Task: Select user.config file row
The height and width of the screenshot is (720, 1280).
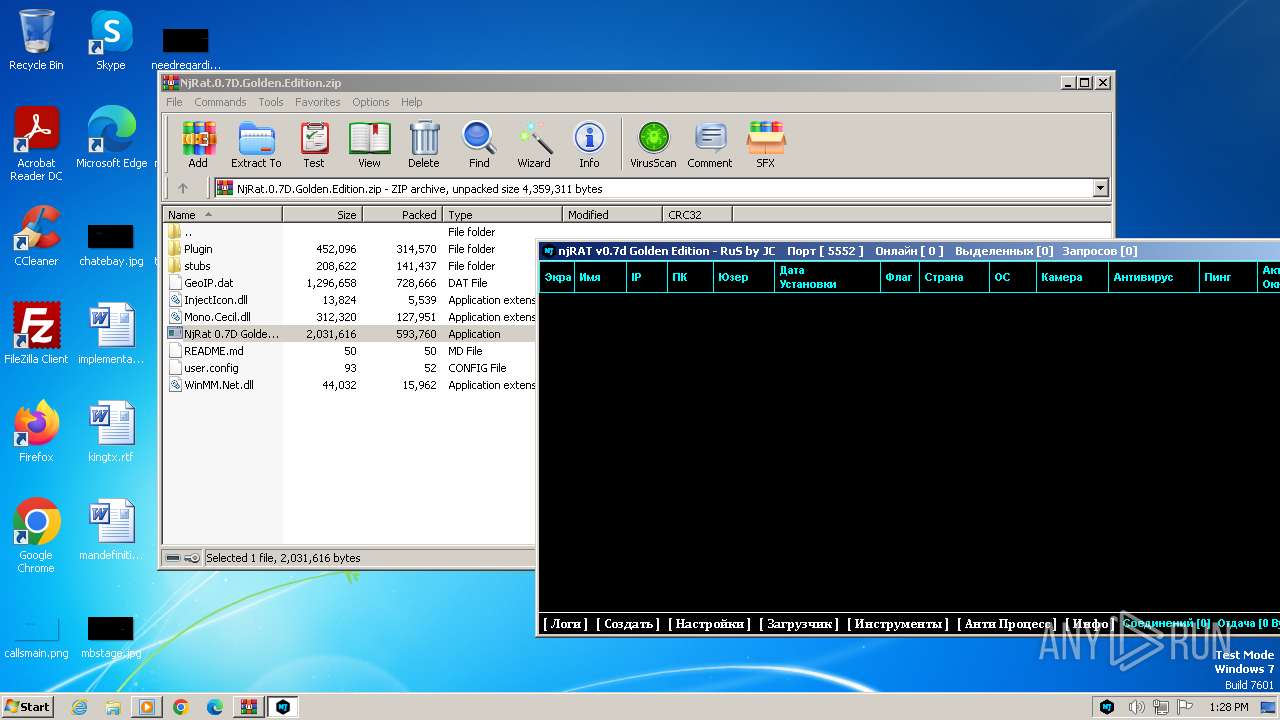Action: [x=350, y=368]
